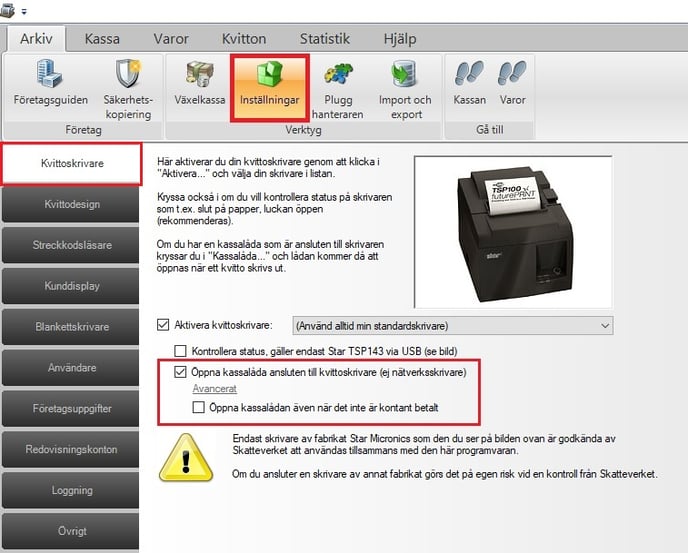The height and width of the screenshot is (553, 688).
Task: Click the yellow warning triangle icon
Action: (186, 458)
